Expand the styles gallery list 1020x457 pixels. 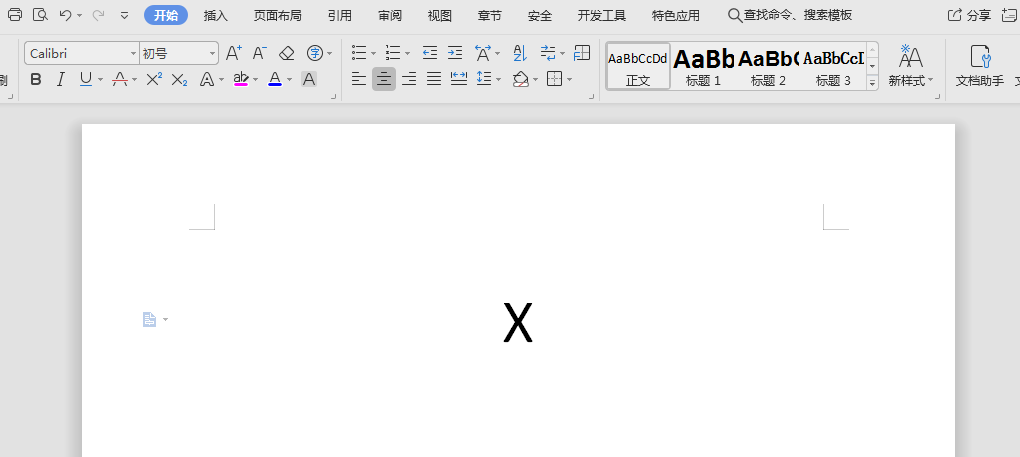tap(872, 83)
